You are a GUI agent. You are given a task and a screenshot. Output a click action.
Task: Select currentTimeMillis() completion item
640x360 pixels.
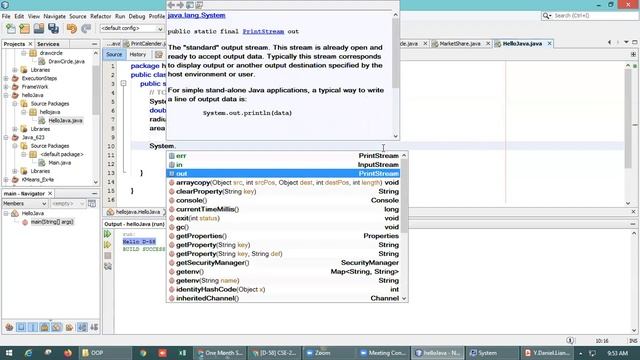(283, 209)
